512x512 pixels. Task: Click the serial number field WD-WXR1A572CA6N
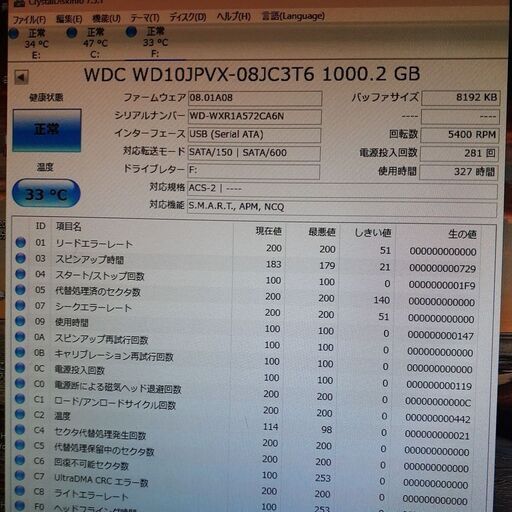[255, 117]
